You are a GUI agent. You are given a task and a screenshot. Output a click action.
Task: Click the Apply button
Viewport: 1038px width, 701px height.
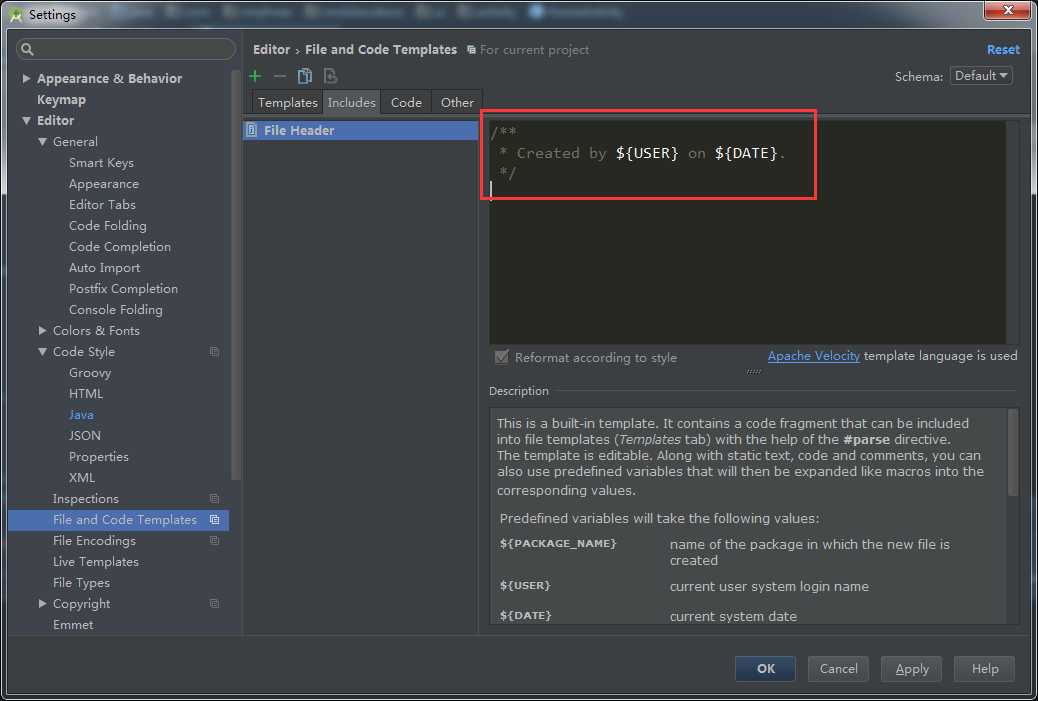coord(912,669)
